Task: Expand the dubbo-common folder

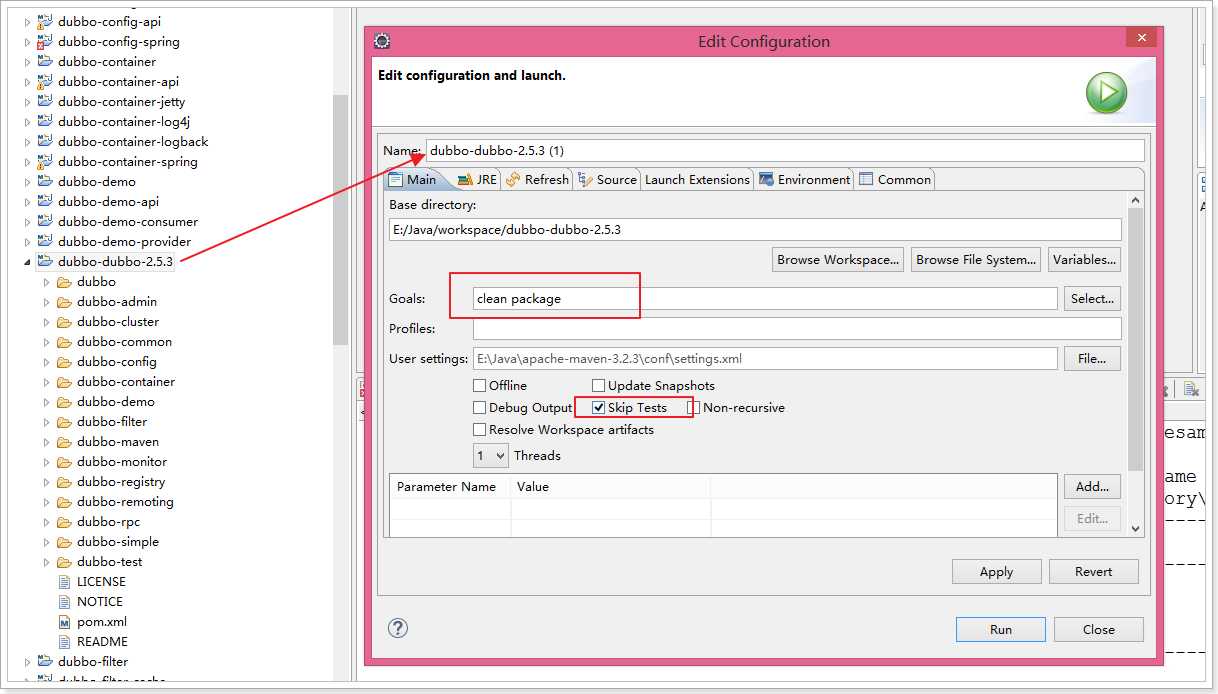Action: coord(47,341)
